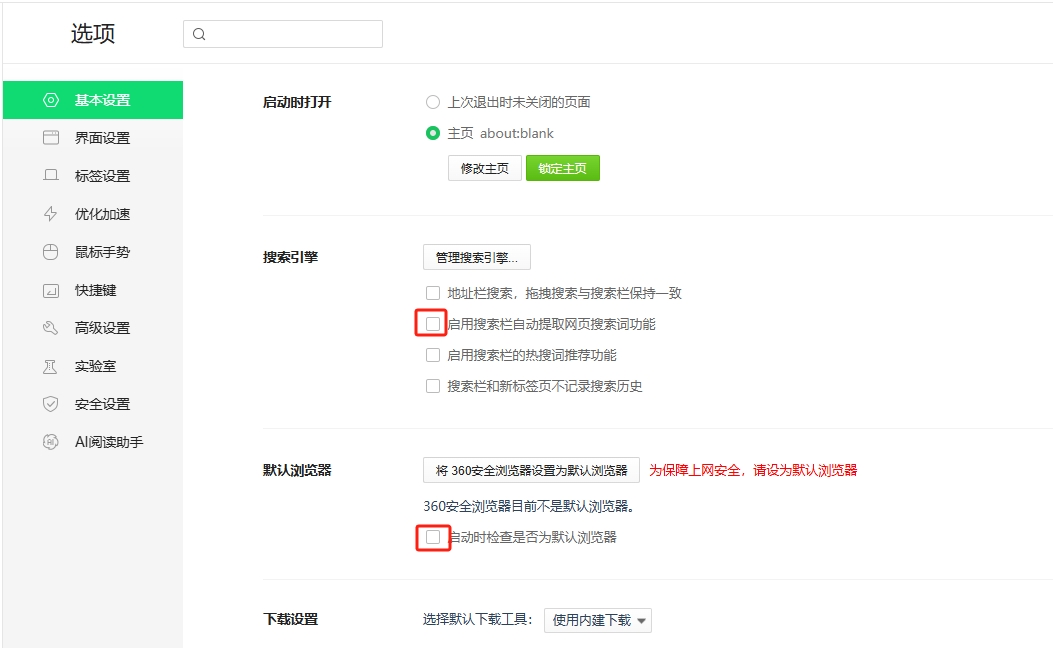Click the search magnifier icon in options box
The image size is (1053, 648).
(x=199, y=34)
